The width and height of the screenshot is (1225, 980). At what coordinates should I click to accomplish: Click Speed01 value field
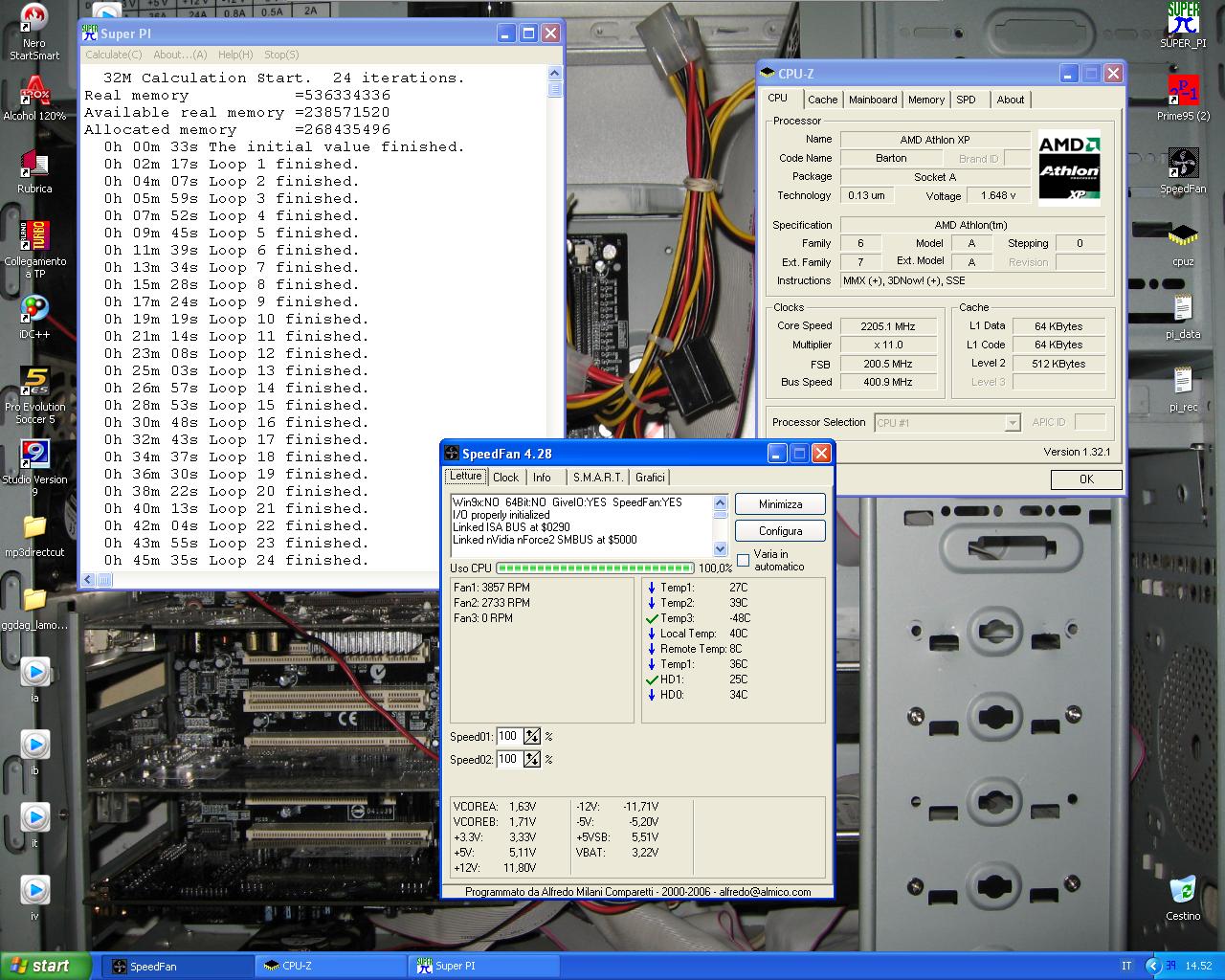tap(508, 736)
